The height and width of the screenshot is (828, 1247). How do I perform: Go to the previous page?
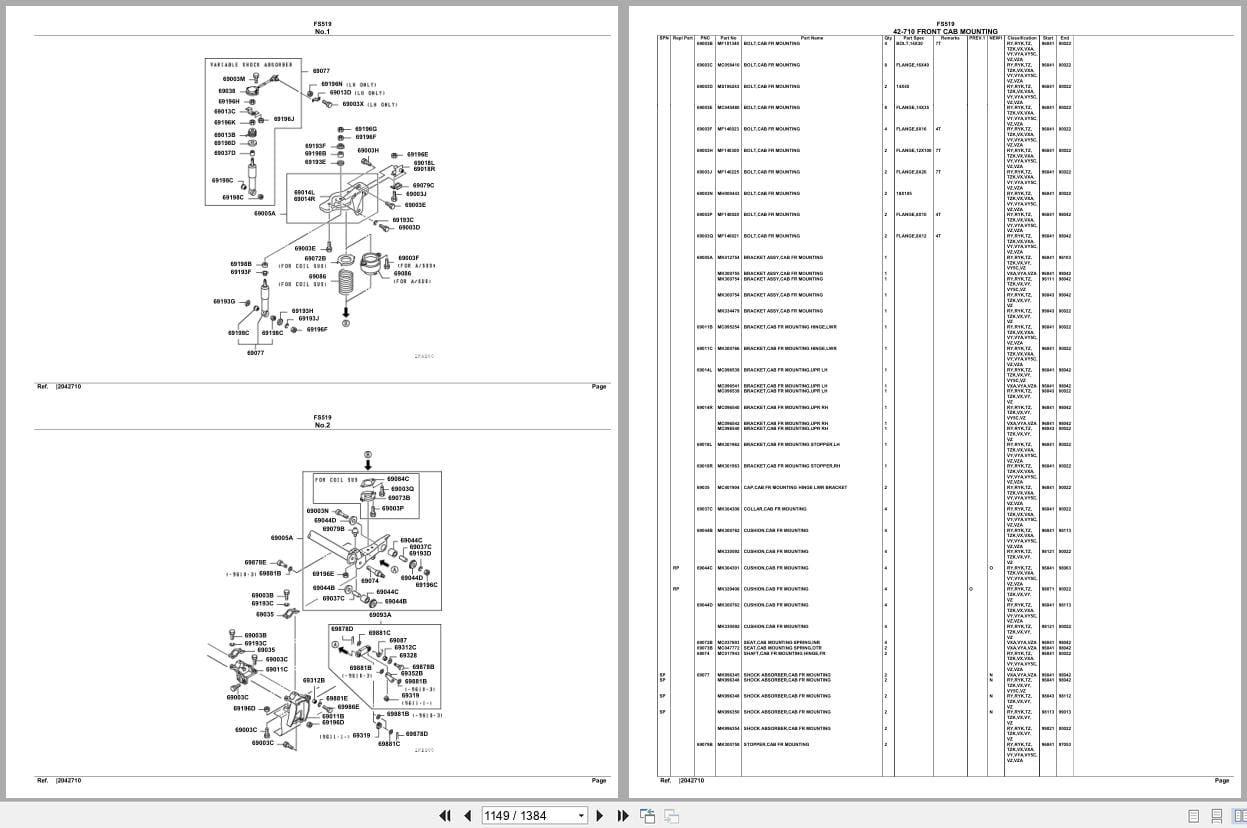pos(467,815)
